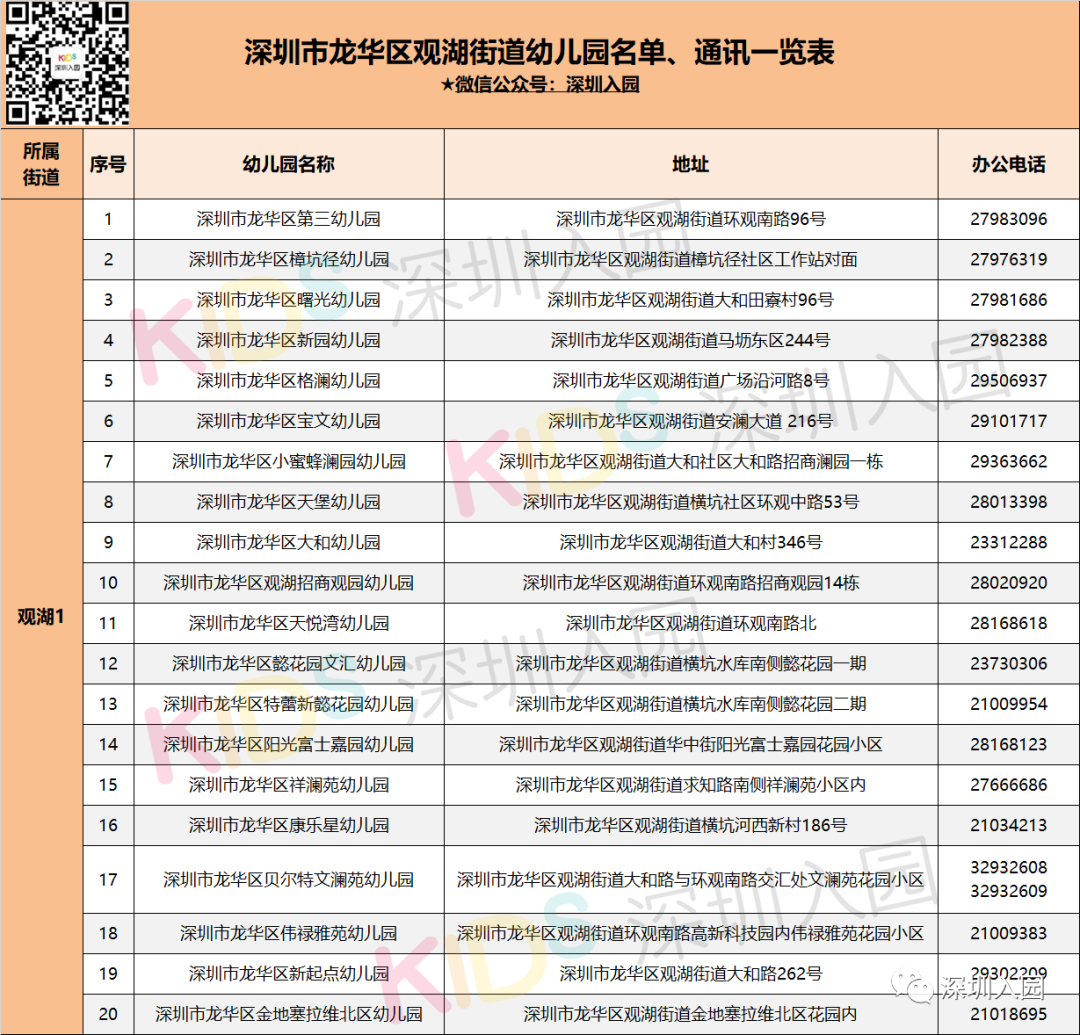Click 深圳市龙华区天悦湾幼儿园 name cell
This screenshot has width=1080, height=1035.
pos(289,623)
